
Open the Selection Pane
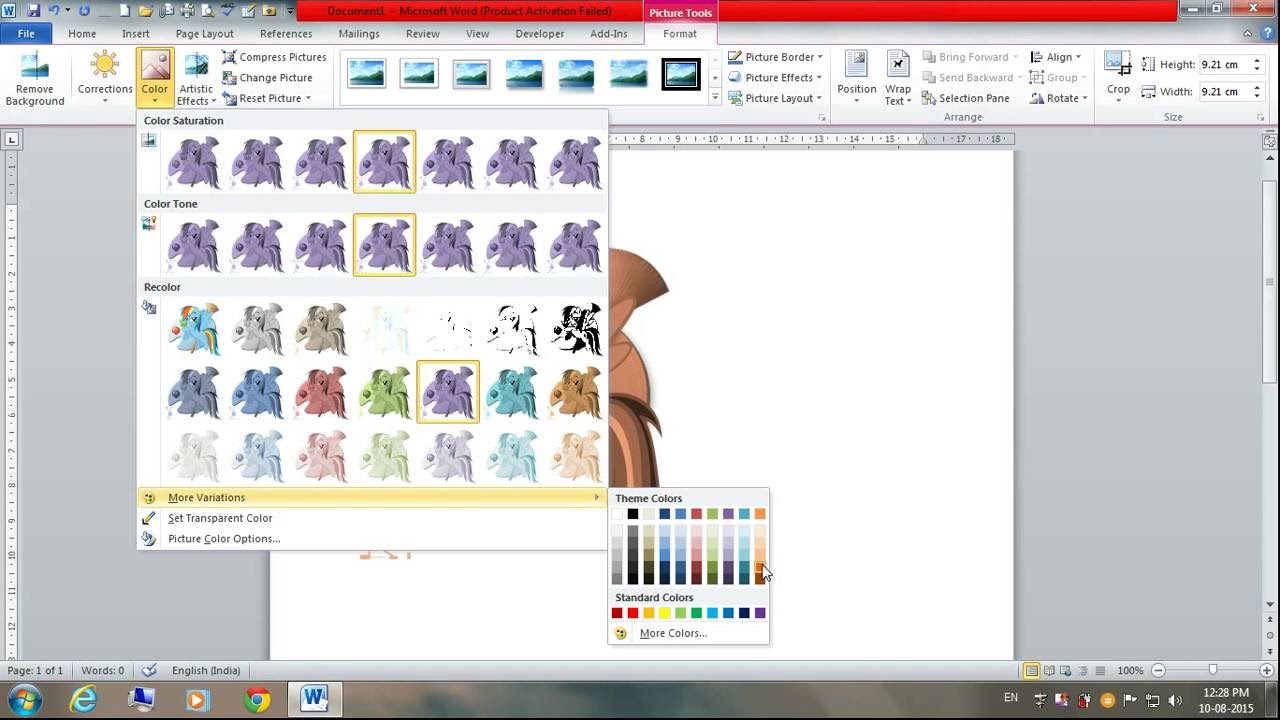(x=964, y=98)
